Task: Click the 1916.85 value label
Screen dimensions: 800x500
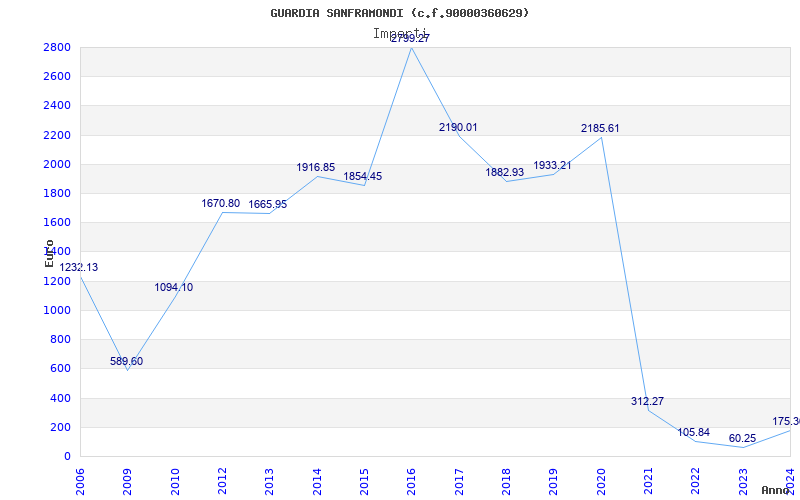Action: click(x=316, y=167)
